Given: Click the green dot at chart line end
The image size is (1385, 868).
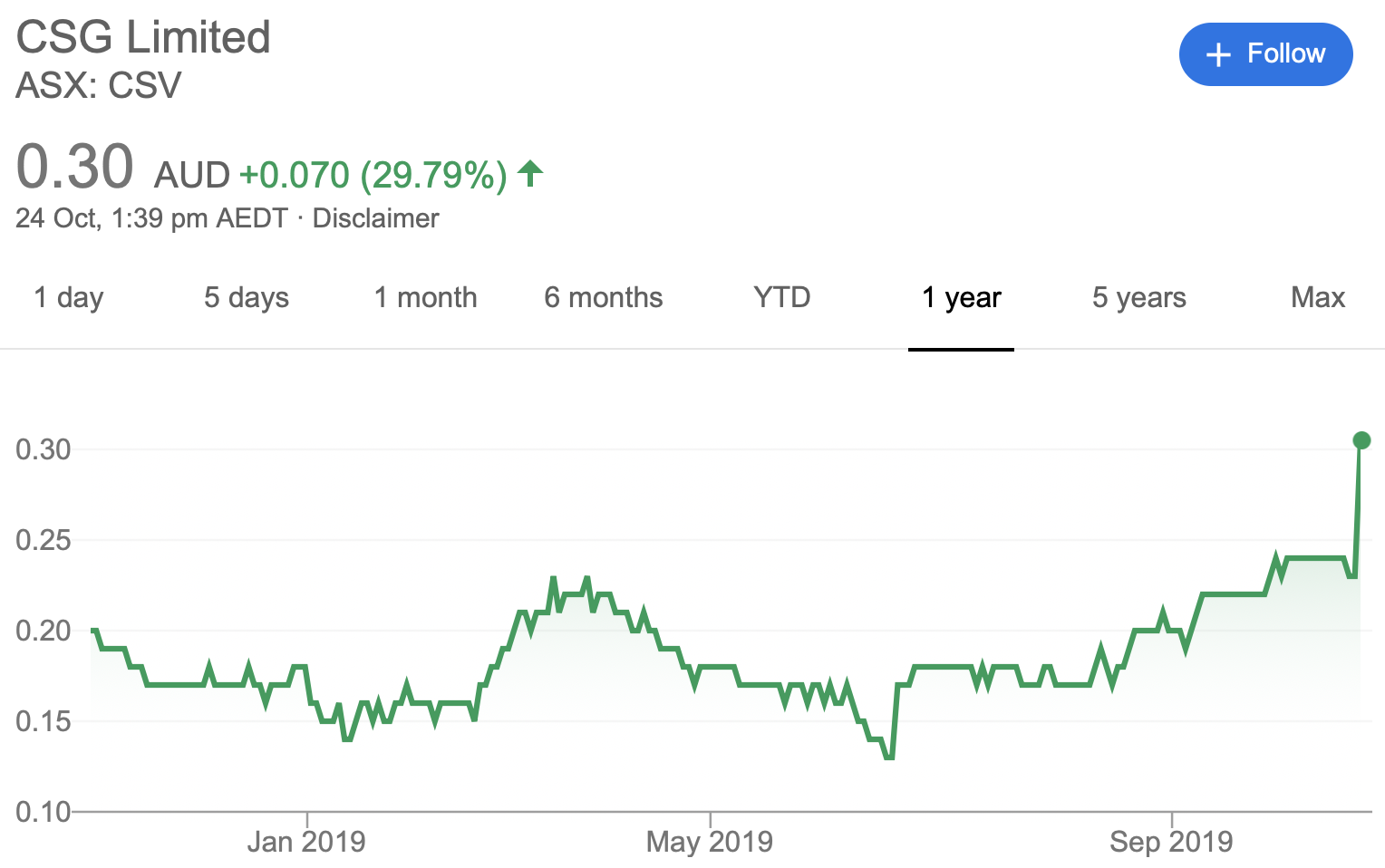Looking at the screenshot, I should tap(1361, 440).
